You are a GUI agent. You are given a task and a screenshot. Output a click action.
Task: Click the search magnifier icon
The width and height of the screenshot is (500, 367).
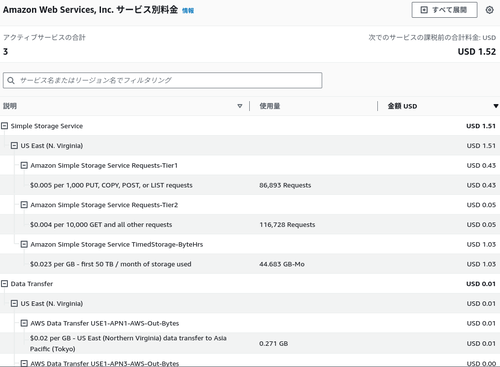[11, 81]
